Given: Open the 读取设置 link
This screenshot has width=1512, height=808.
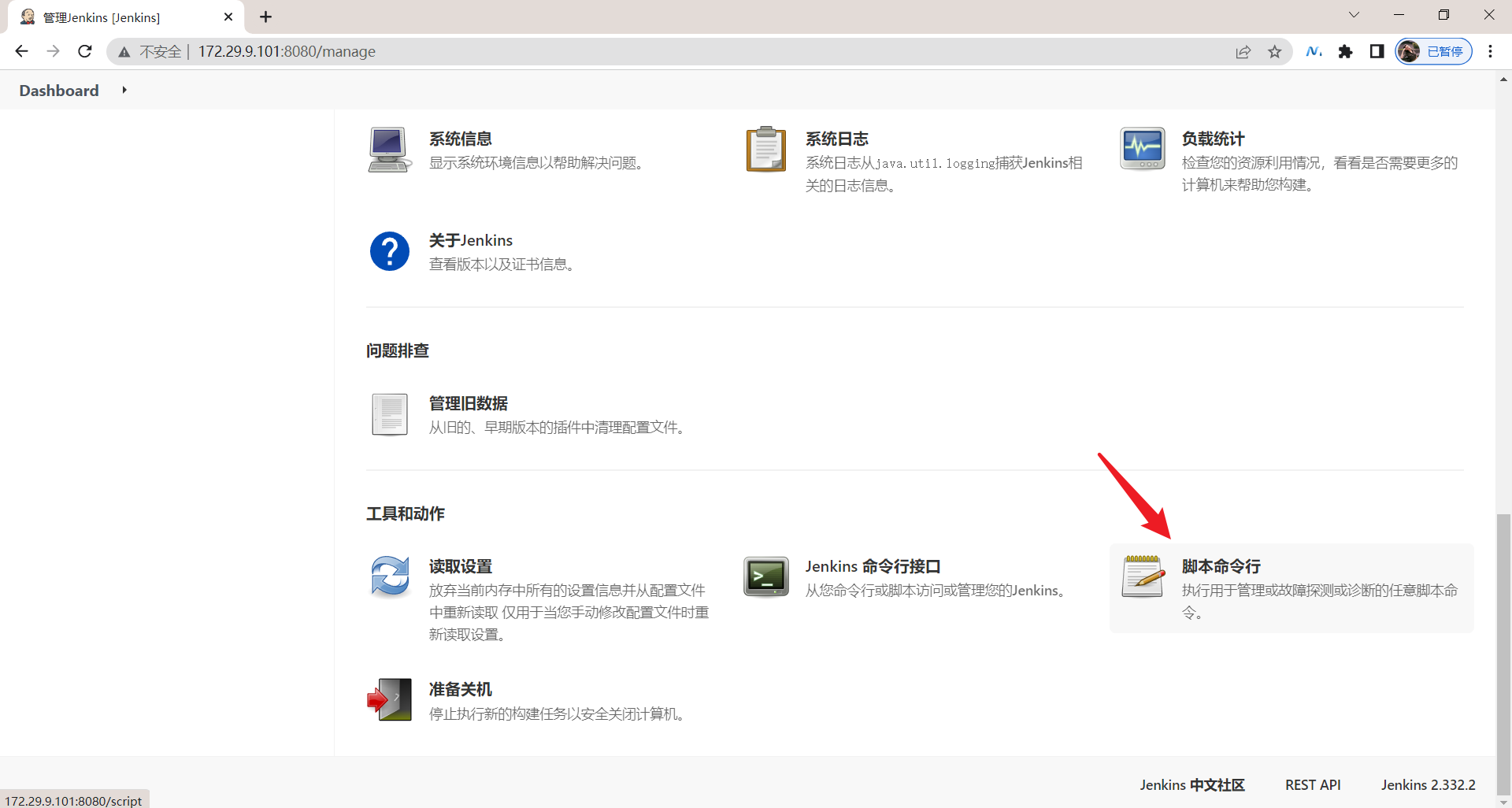Looking at the screenshot, I should click(x=461, y=566).
